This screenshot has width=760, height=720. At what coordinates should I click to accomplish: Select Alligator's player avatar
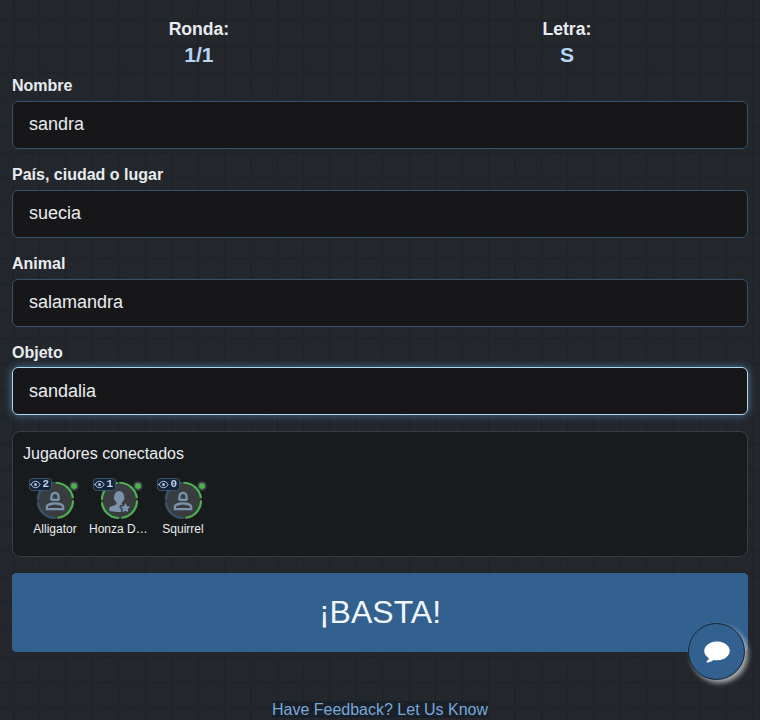tap(55, 500)
